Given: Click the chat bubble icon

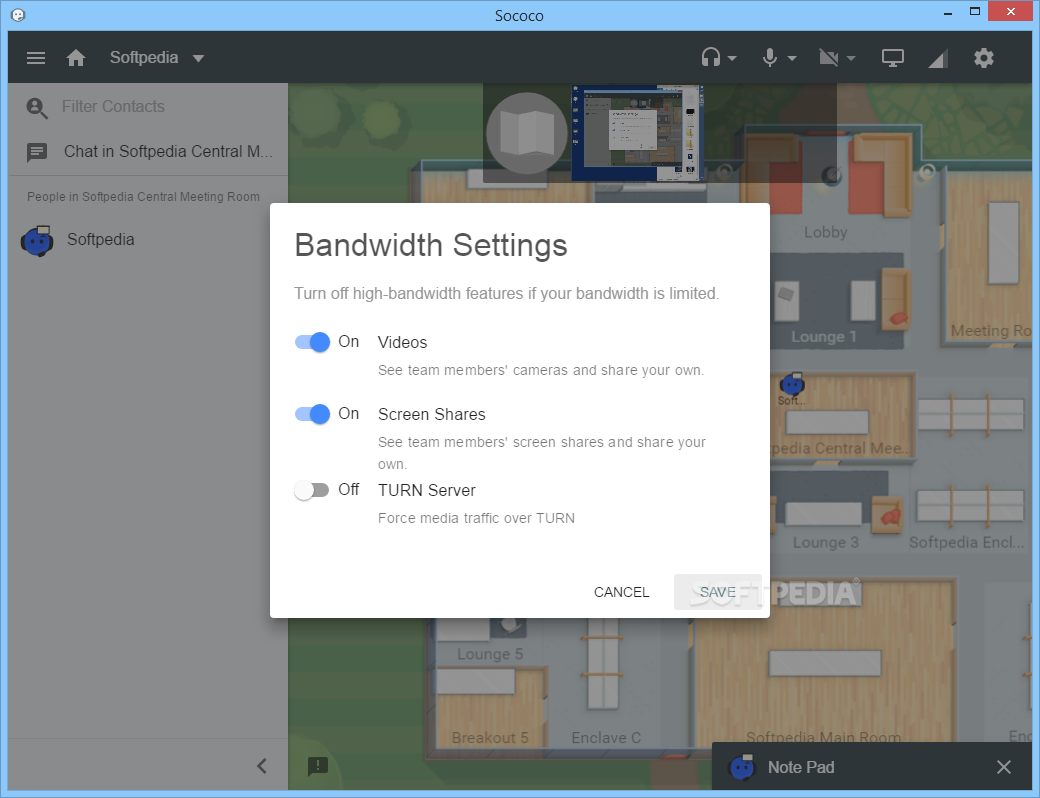Looking at the screenshot, I should point(36,153).
